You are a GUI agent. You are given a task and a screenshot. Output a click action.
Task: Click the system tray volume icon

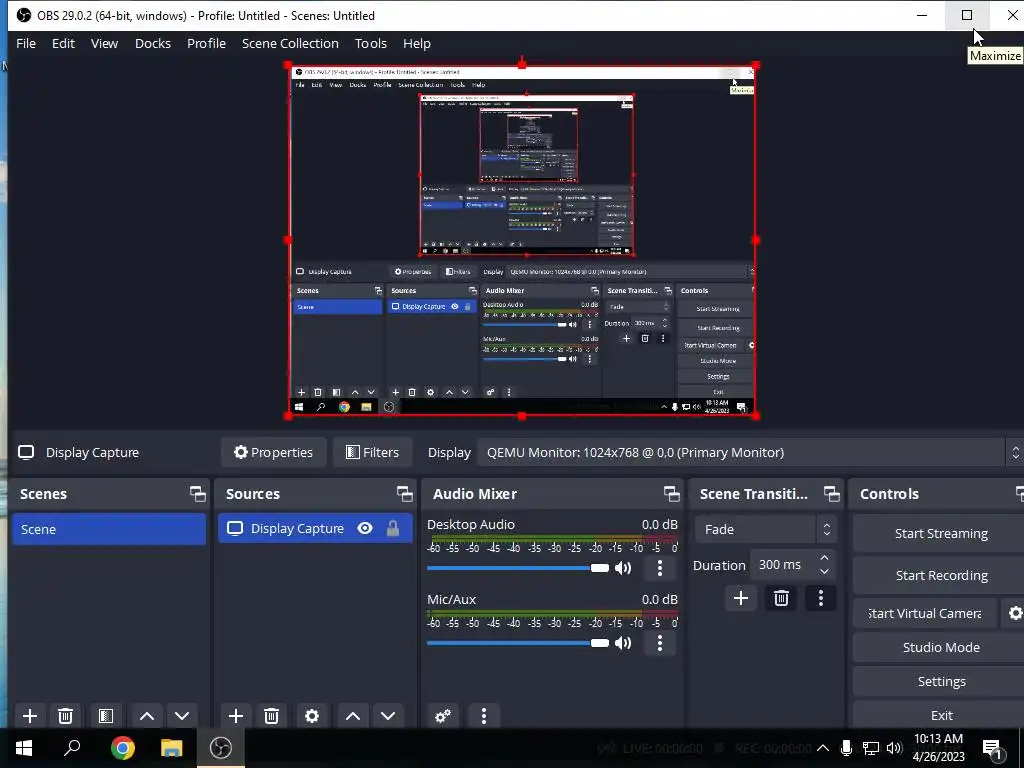click(894, 748)
